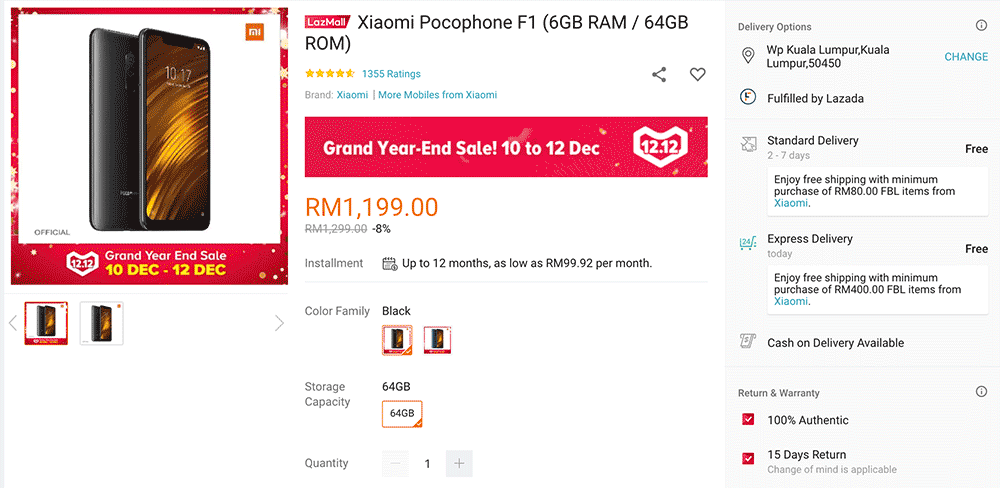
Task: Open More Mobiles from Xiaomi link
Action: coord(438,95)
